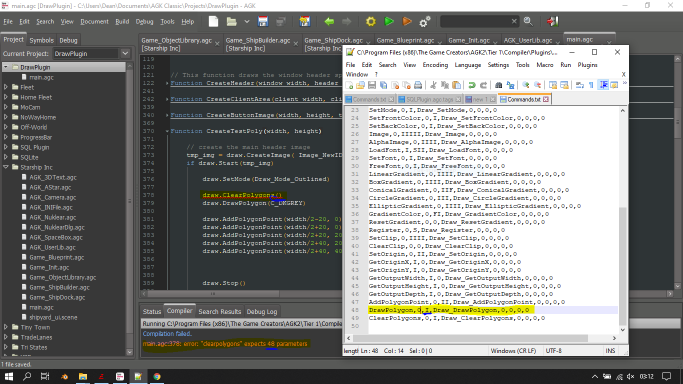Viewport: 683px width, 384px height.
Task: Save all documents in Notepad++ toolbar
Action: [x=383, y=85]
